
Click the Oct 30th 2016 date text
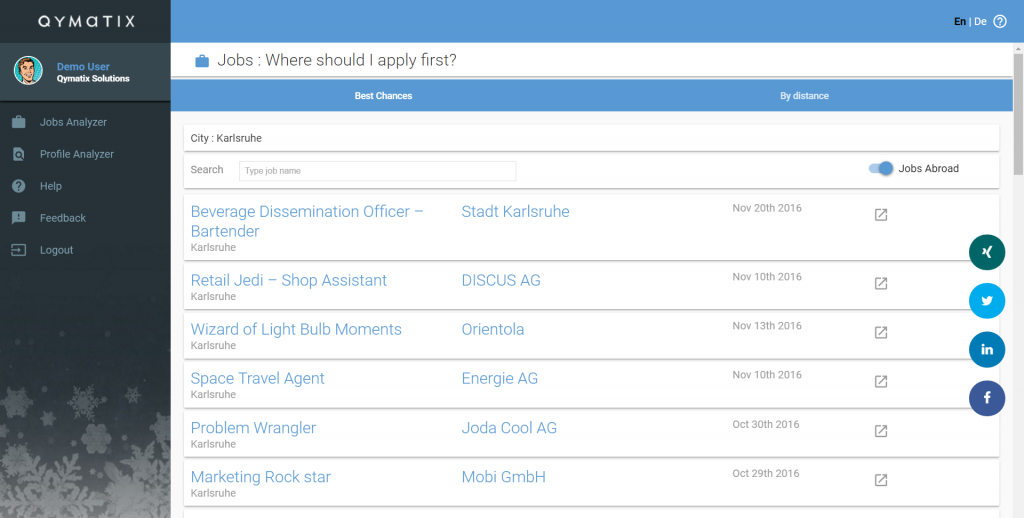coord(765,424)
